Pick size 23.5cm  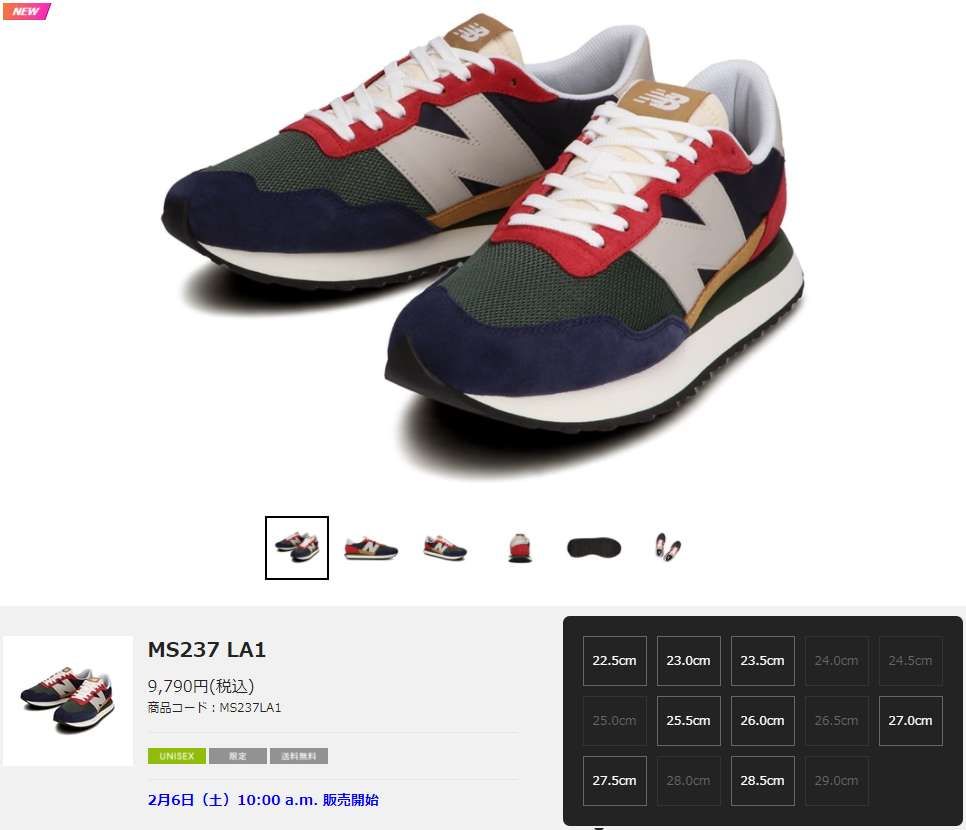click(x=762, y=661)
